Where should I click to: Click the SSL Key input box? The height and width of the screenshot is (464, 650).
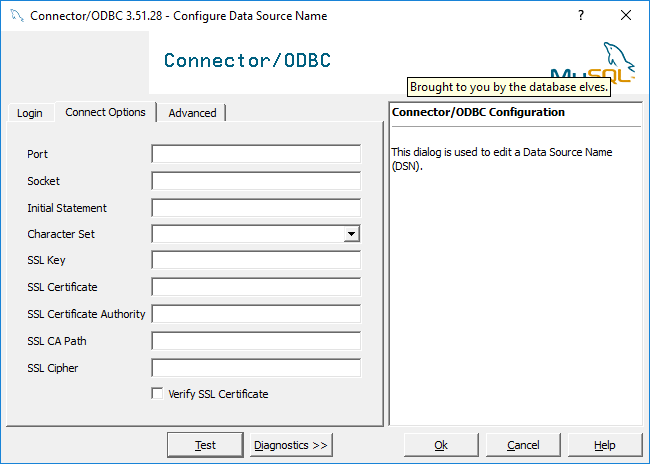tap(256, 260)
